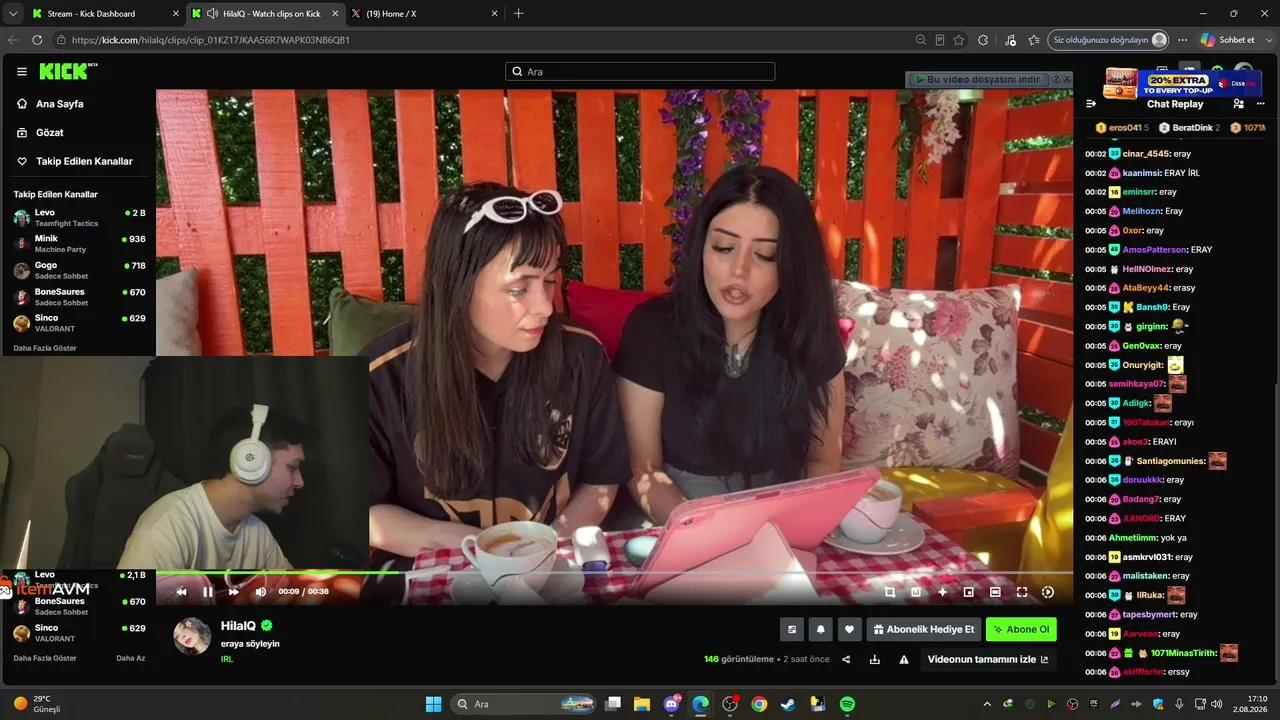Collapse the Chat Replay panel
Viewport: 1280px width, 720px height.
tap(1091, 104)
